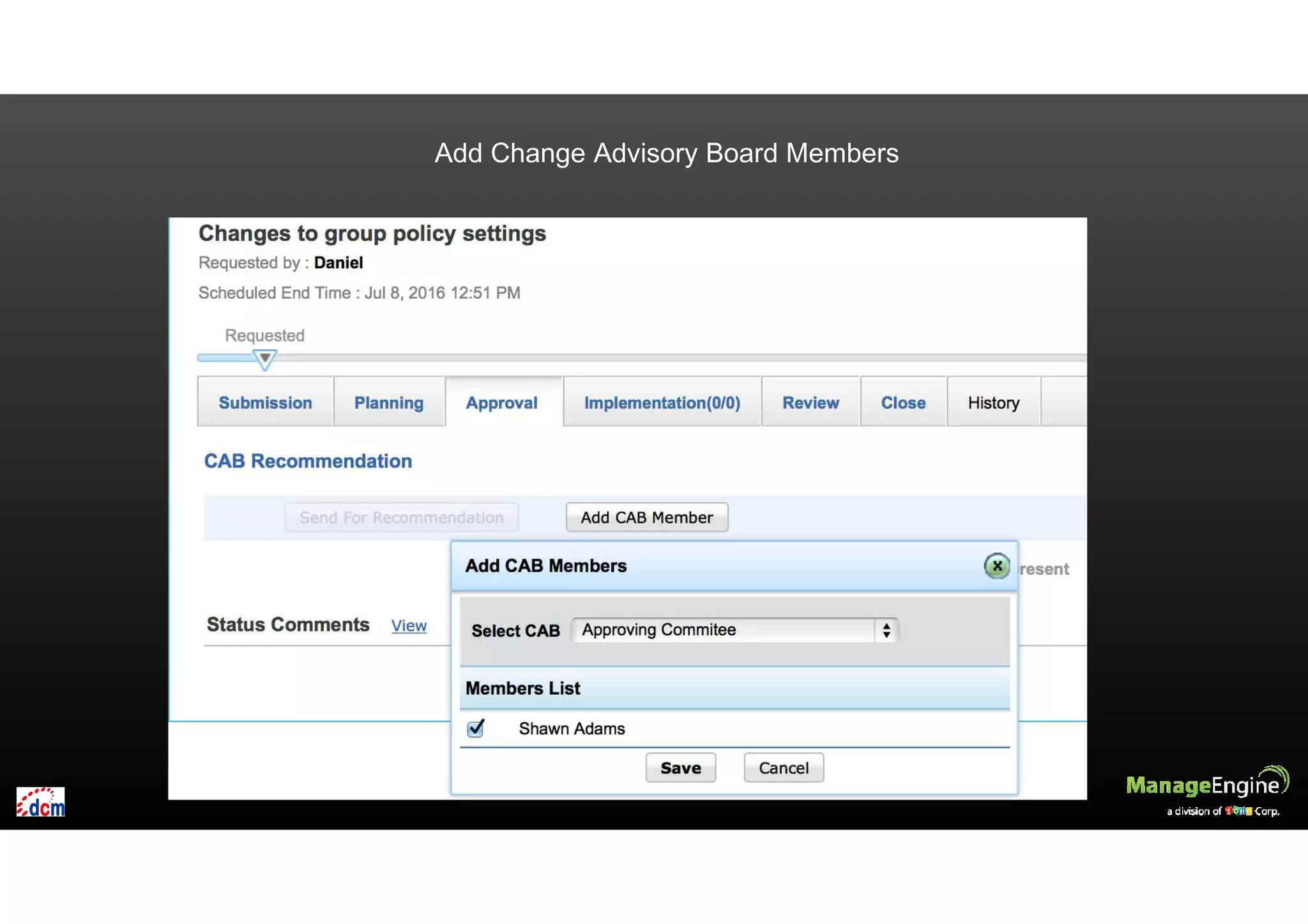Click the Send For Recommendation button
The height and width of the screenshot is (924, 1308).
tap(401, 517)
